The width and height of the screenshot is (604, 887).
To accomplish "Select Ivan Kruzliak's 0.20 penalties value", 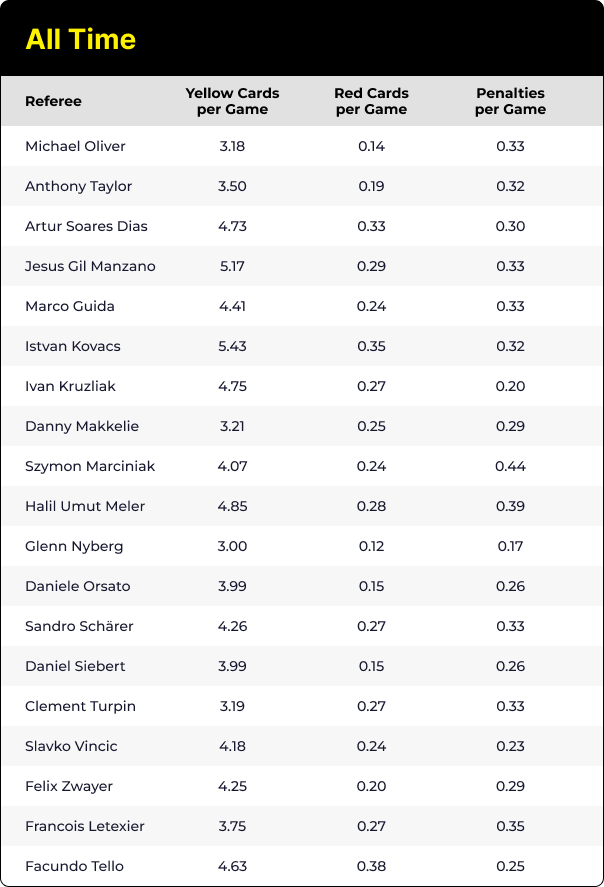I will [510, 386].
